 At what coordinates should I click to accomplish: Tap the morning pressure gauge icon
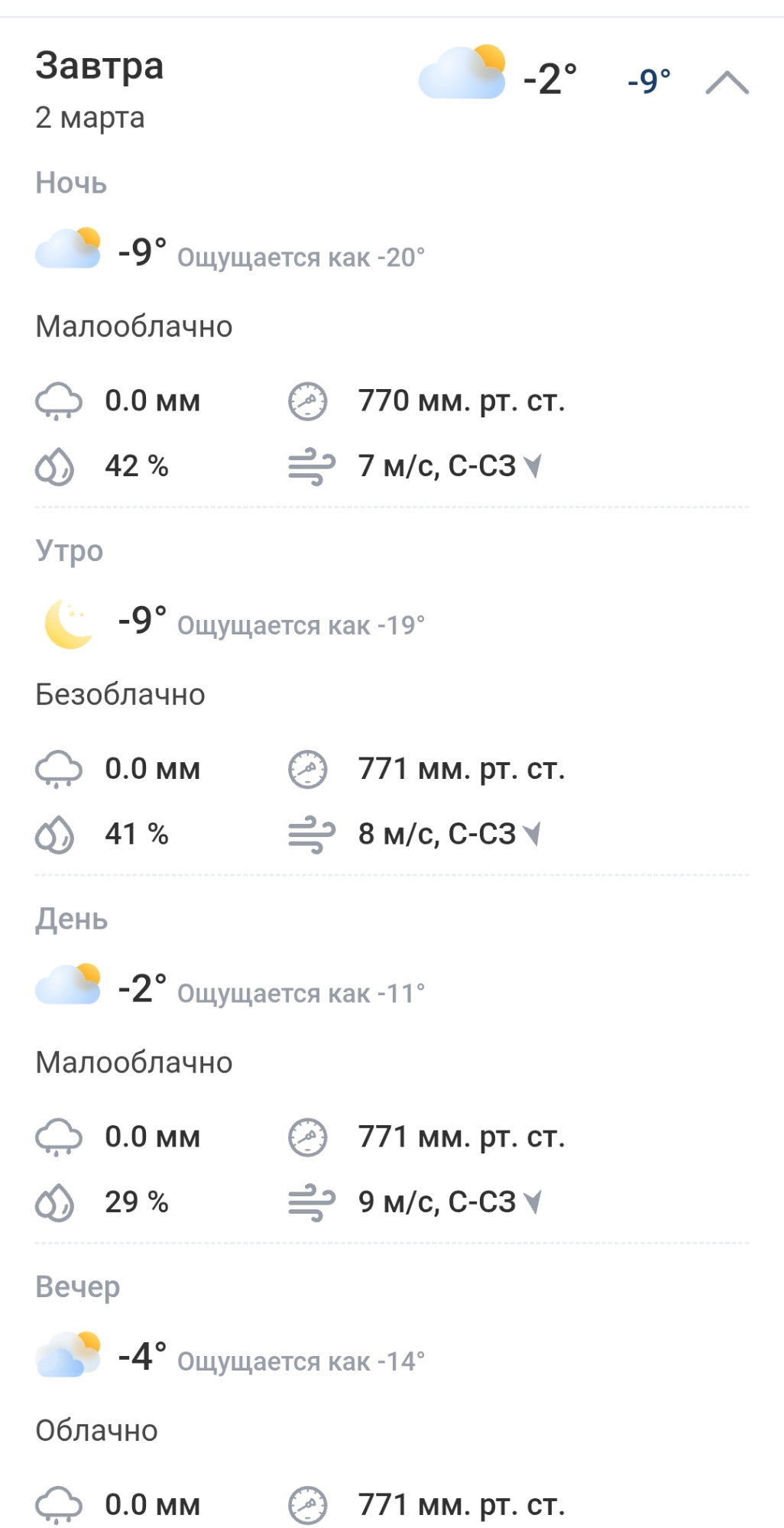tap(307, 769)
